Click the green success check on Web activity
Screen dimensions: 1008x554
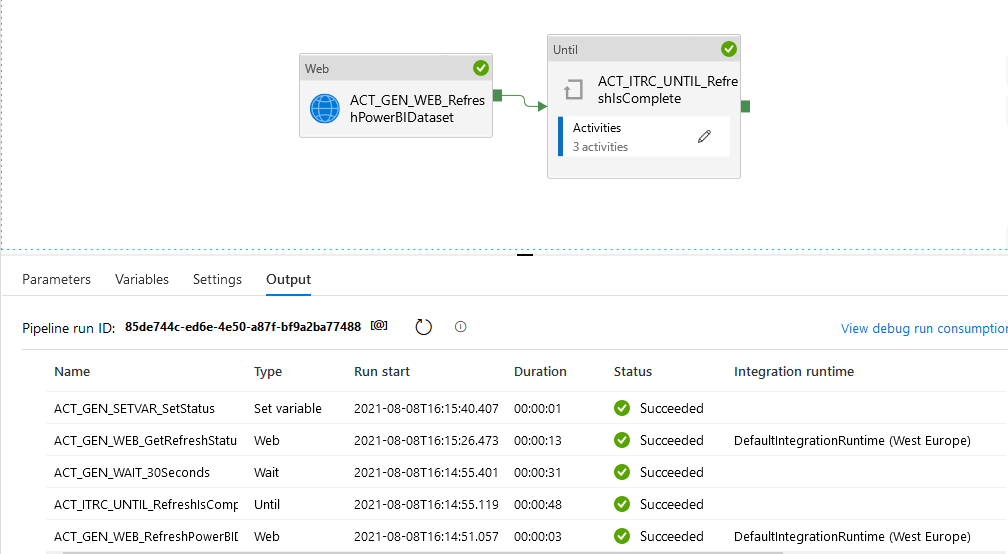click(x=481, y=68)
